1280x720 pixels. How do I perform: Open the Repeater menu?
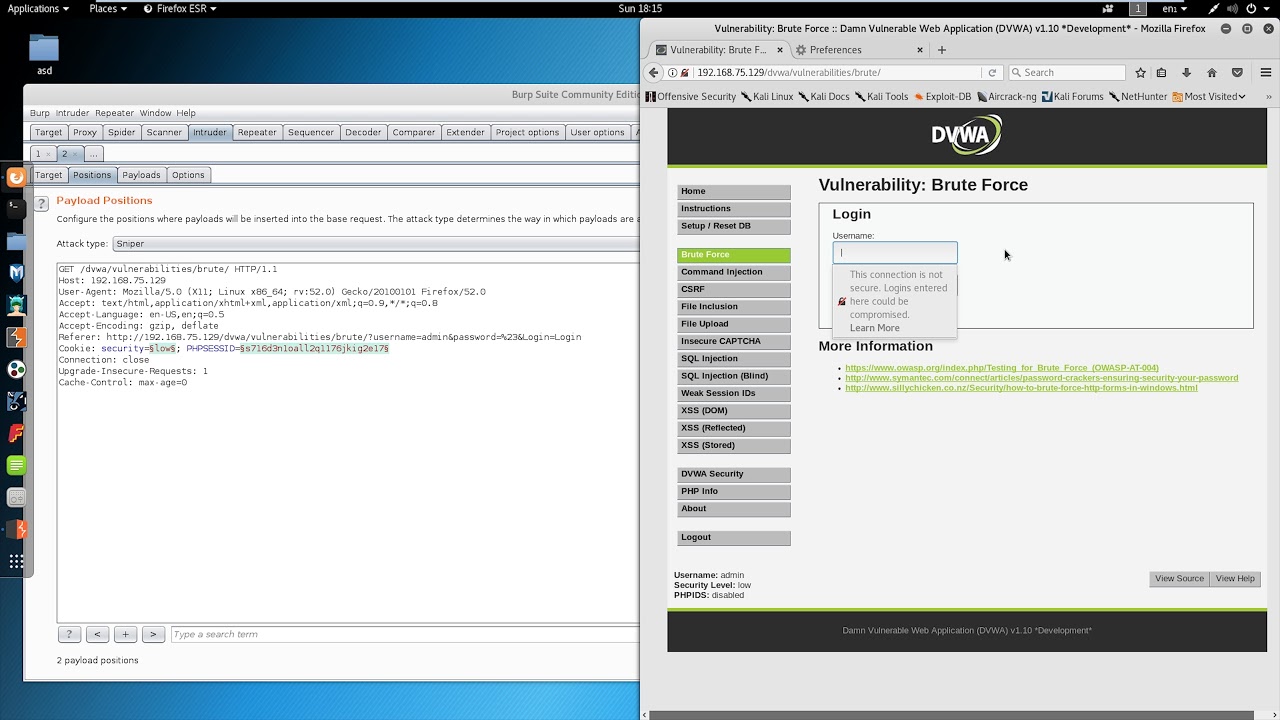(114, 113)
